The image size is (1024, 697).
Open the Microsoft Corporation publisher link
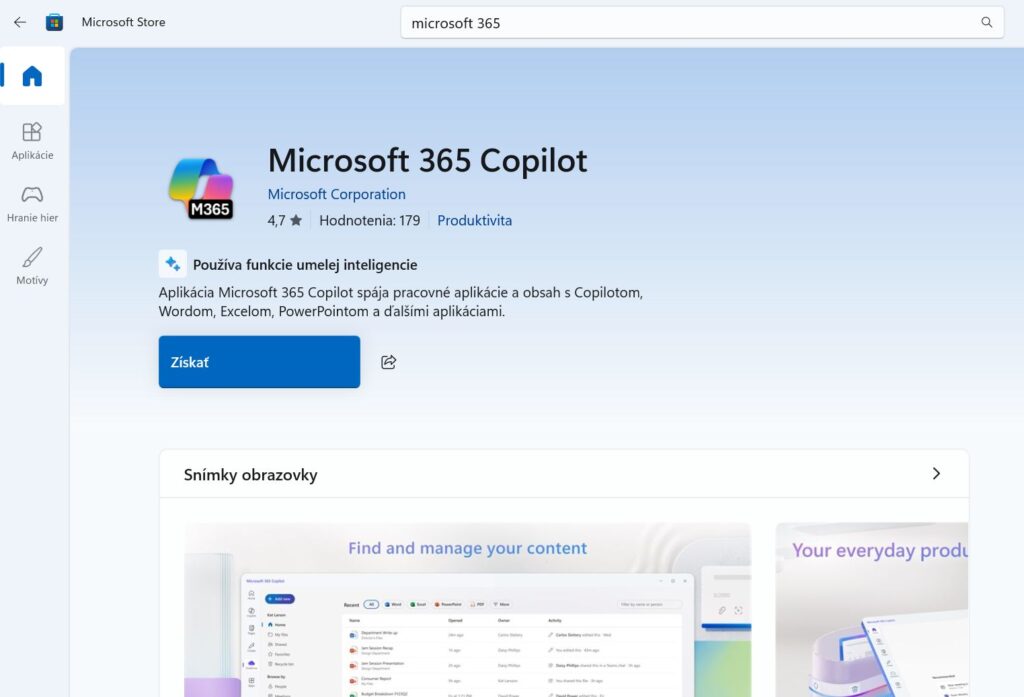(337, 194)
